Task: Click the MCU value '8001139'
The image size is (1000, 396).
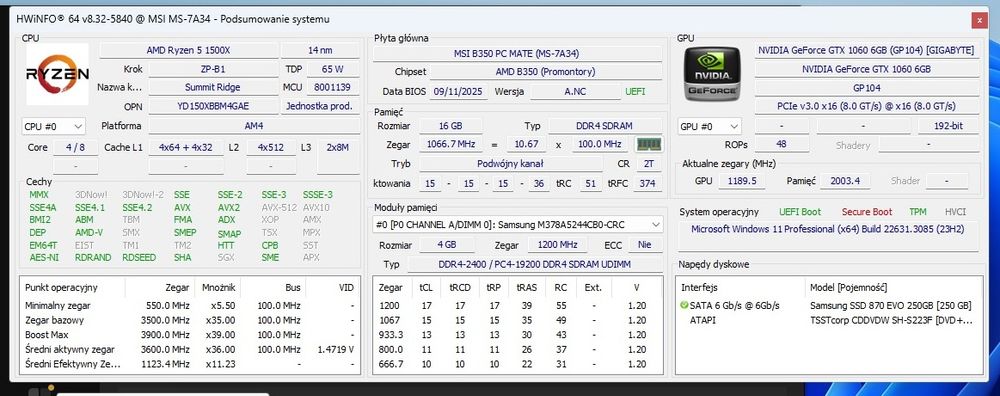Action: pyautogui.click(x=332, y=87)
